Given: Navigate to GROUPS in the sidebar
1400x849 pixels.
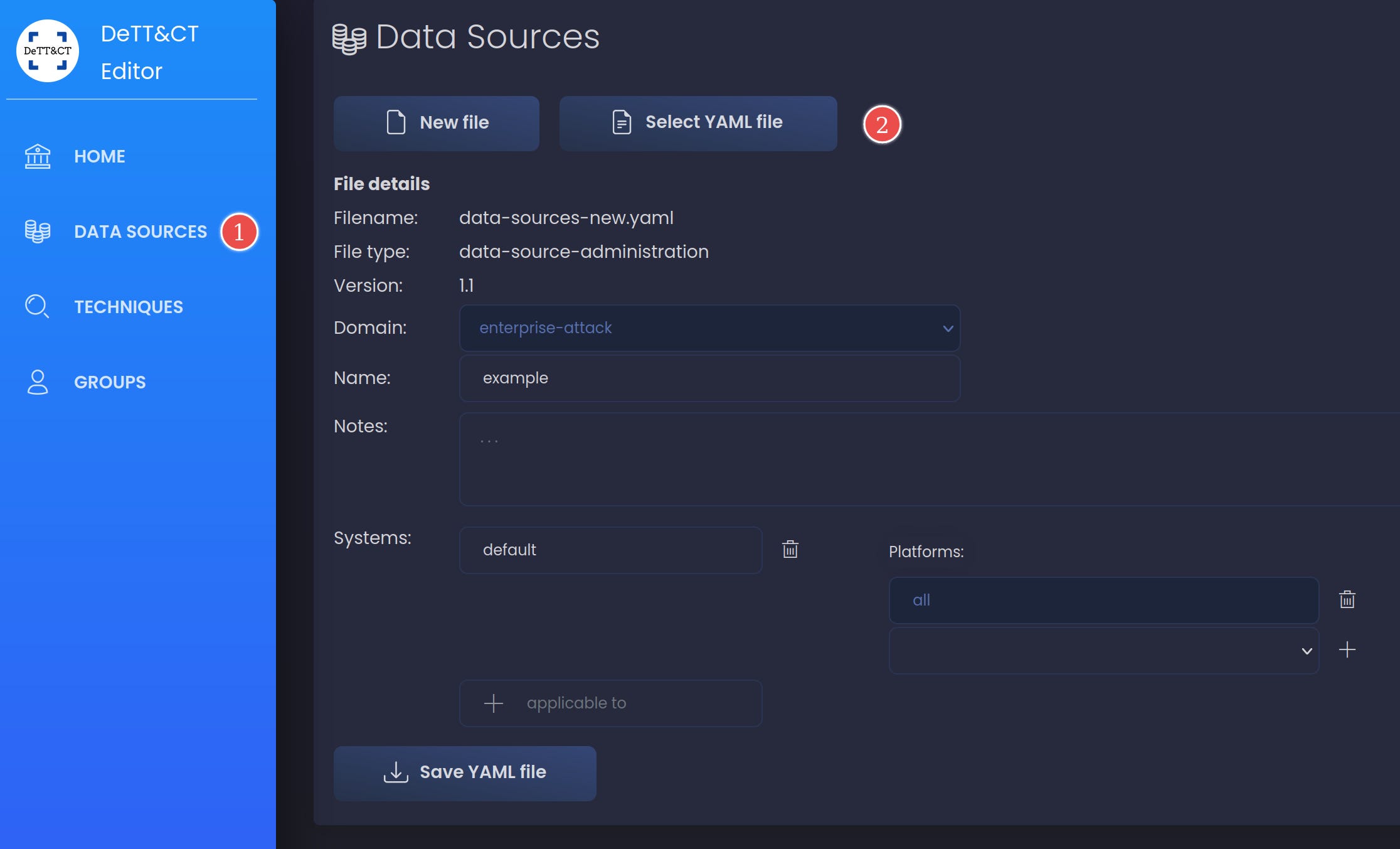Looking at the screenshot, I should (x=109, y=382).
